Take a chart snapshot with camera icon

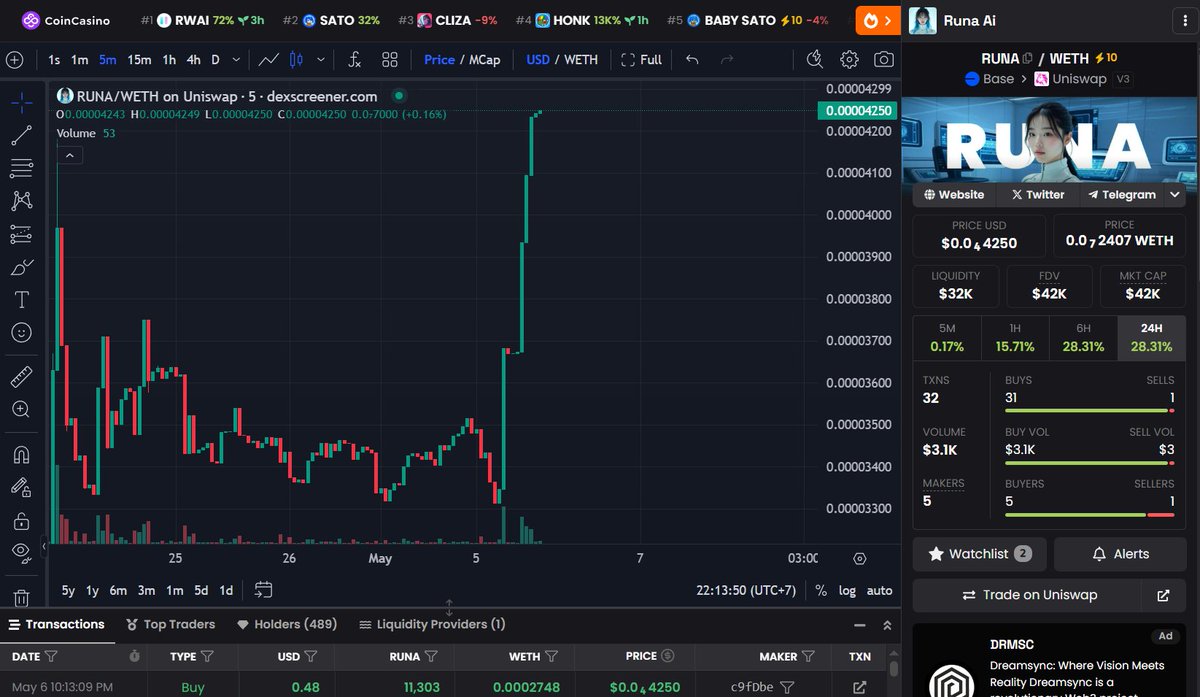click(884, 60)
